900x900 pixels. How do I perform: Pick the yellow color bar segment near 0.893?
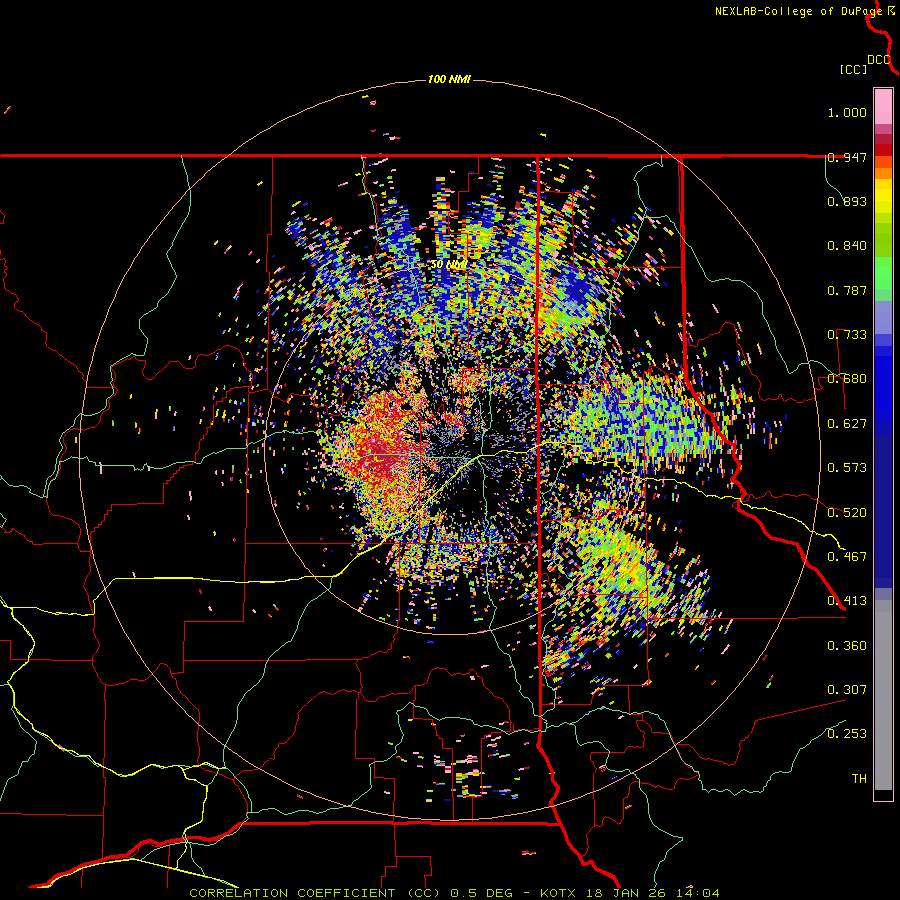point(883,197)
